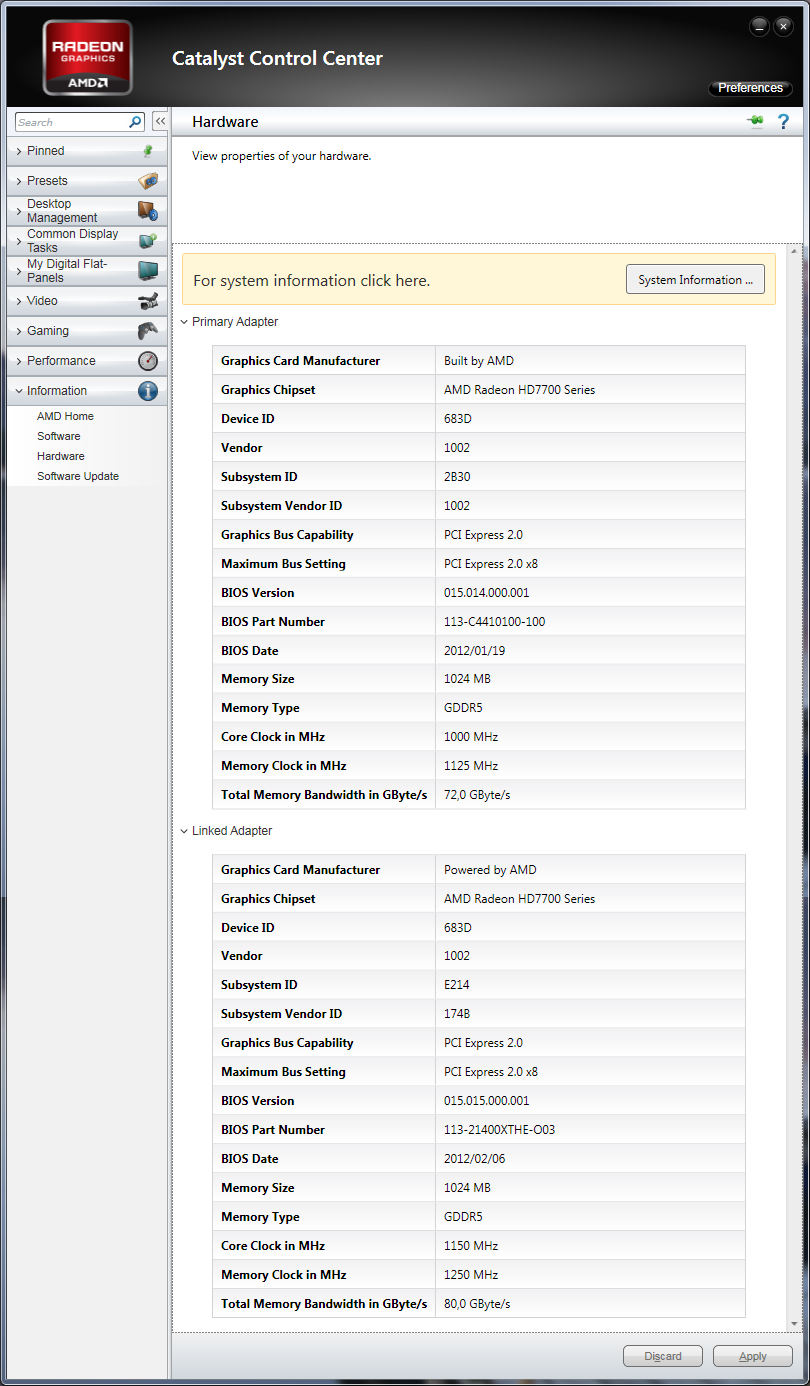Viewport: 810px width, 1386px height.
Task: Click the Common Display Tasks icon
Action: coord(148,241)
